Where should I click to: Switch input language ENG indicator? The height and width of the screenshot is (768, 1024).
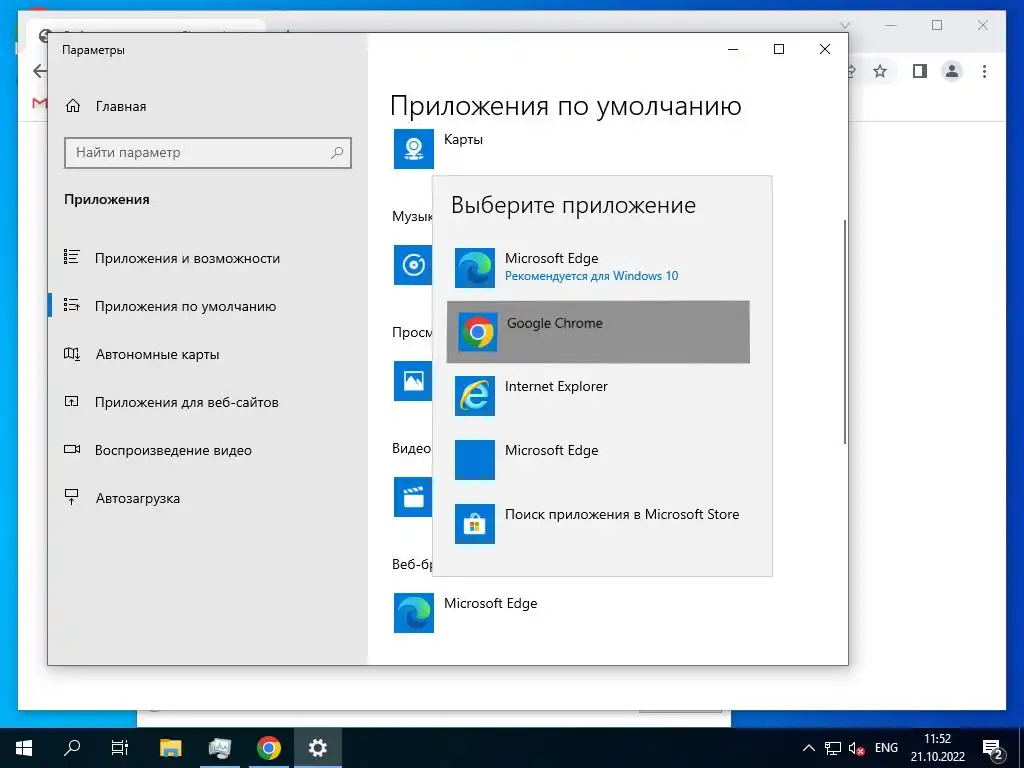click(886, 748)
